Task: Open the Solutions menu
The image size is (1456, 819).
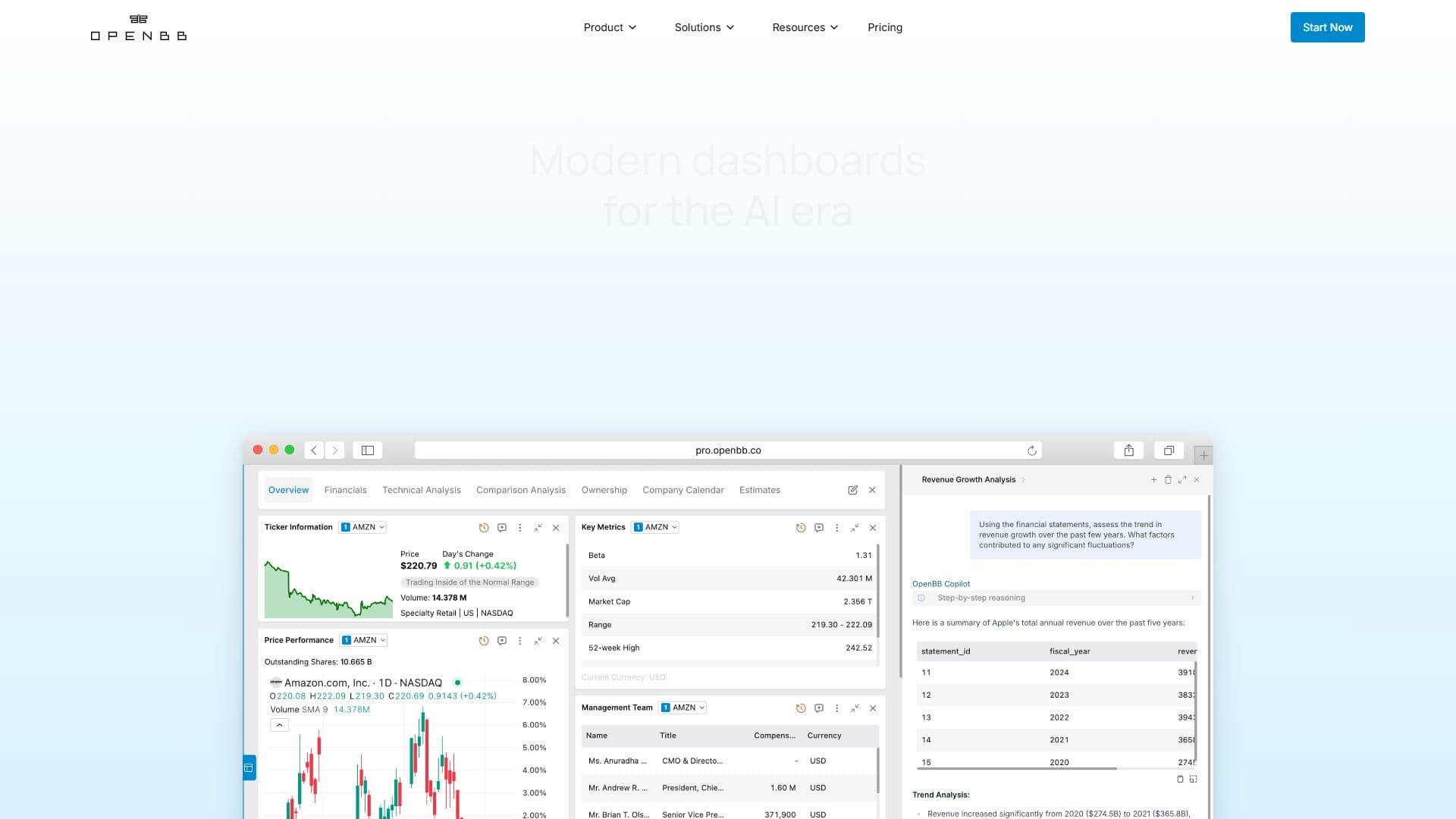Action: [x=704, y=27]
